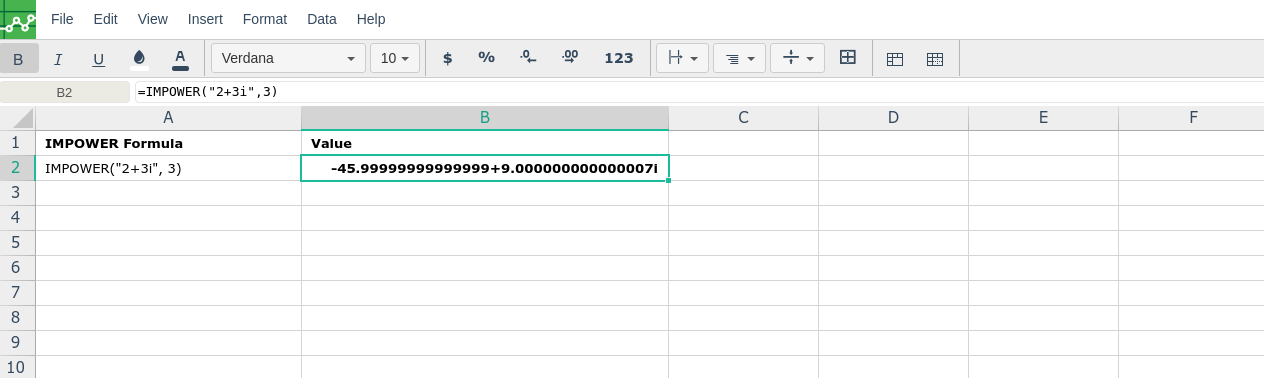The image size is (1264, 378).
Task: Toggle bold formatting button
Action: pyautogui.click(x=18, y=59)
